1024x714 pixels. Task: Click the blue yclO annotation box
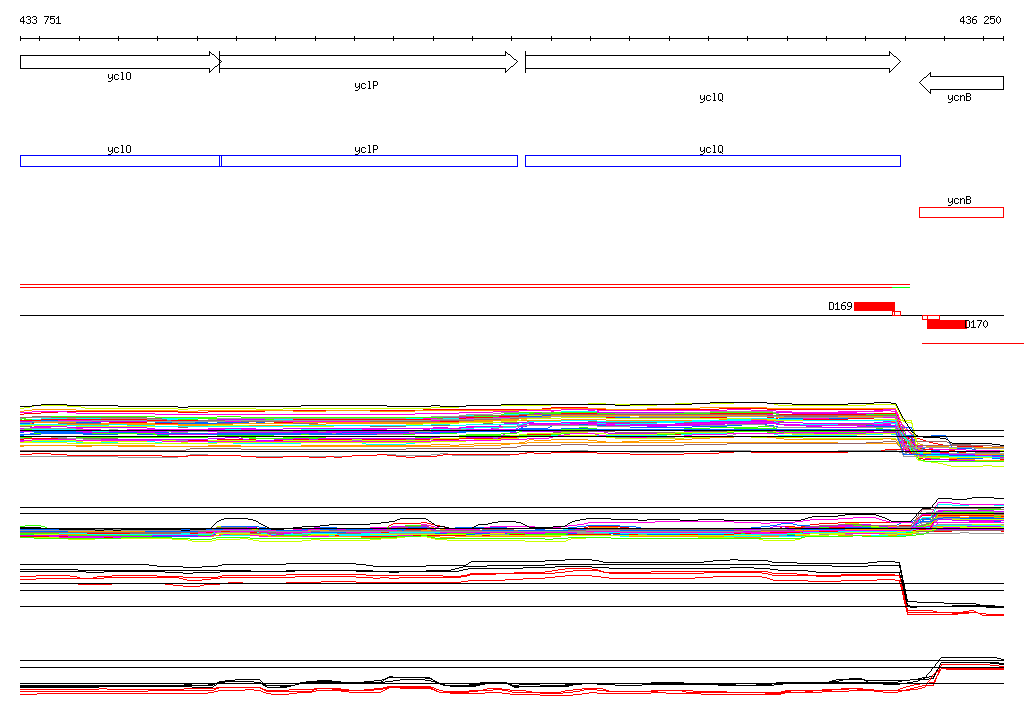(120, 161)
